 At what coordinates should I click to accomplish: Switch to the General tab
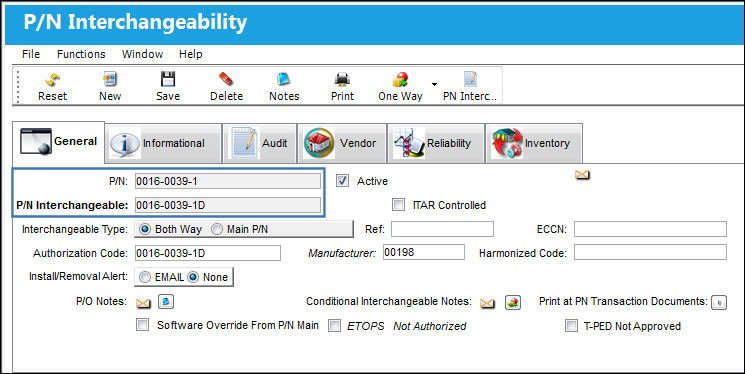pyautogui.click(x=58, y=142)
